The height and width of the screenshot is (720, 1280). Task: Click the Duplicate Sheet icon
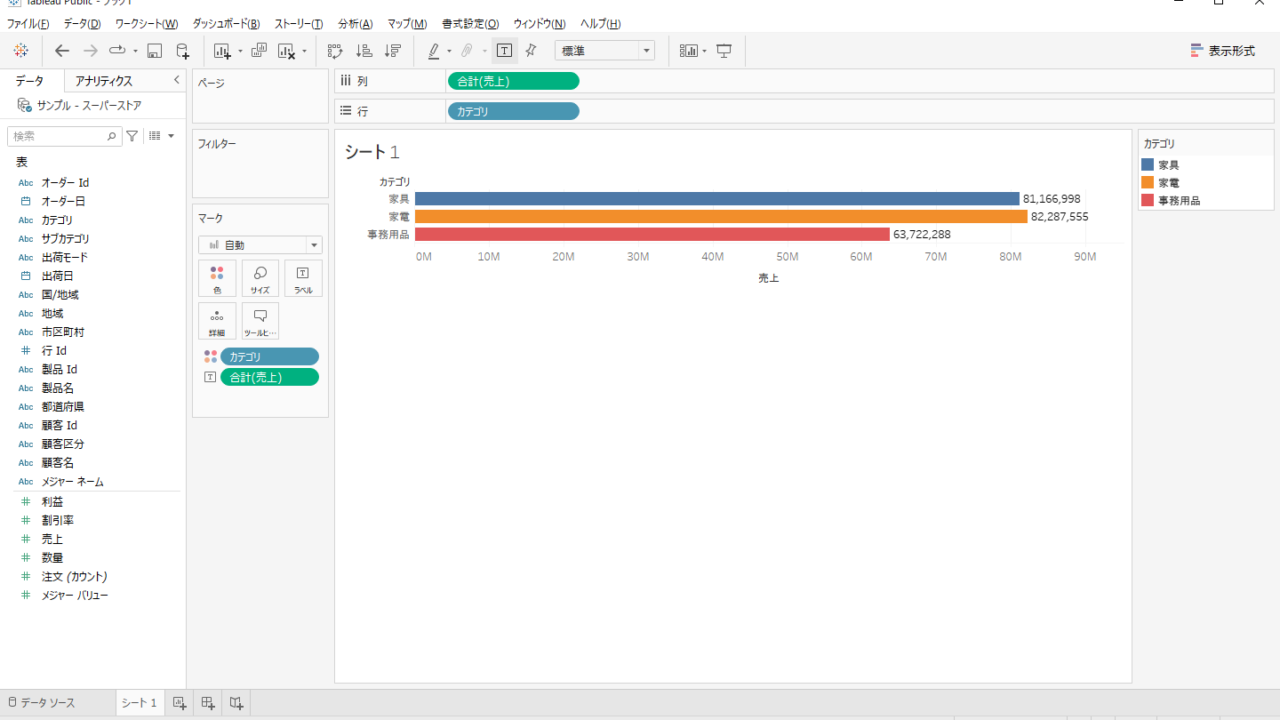click(259, 50)
